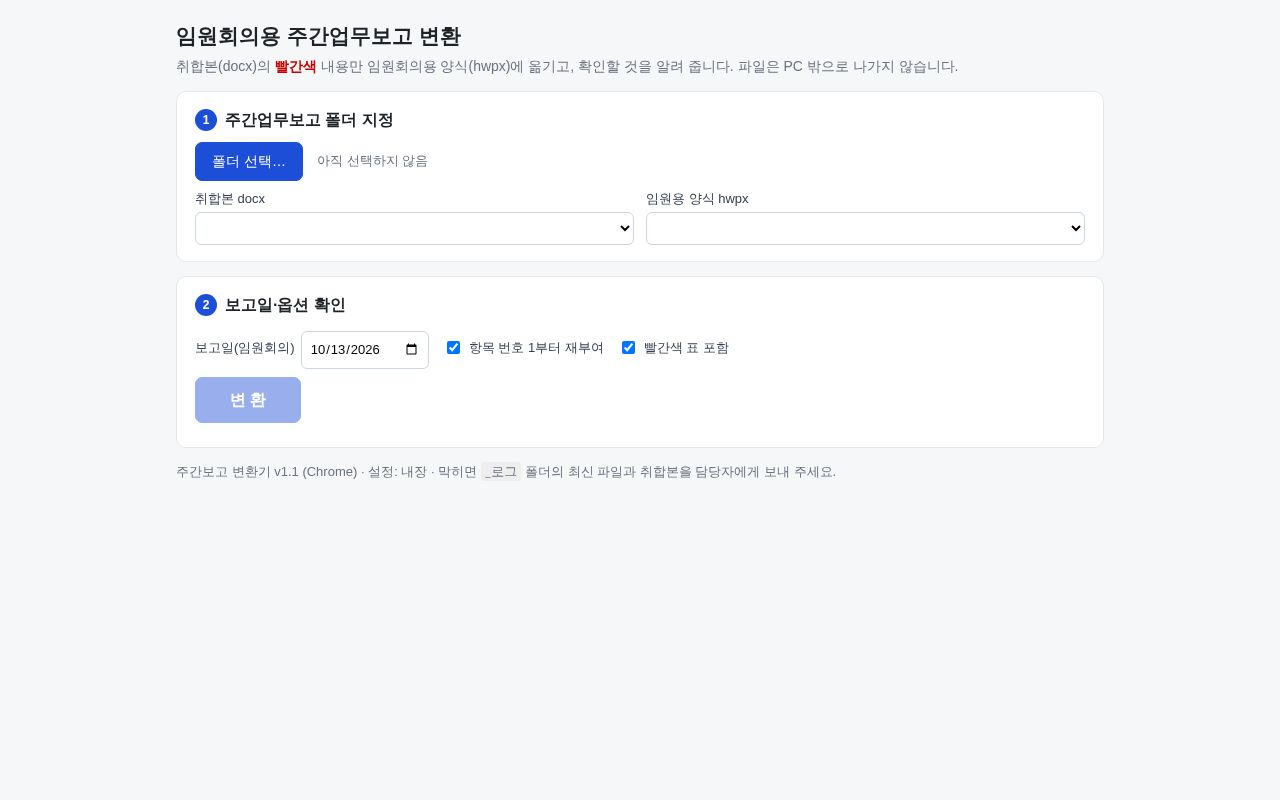Click the 변 환 button
Viewport: 1280px width, 800px height.
(248, 400)
